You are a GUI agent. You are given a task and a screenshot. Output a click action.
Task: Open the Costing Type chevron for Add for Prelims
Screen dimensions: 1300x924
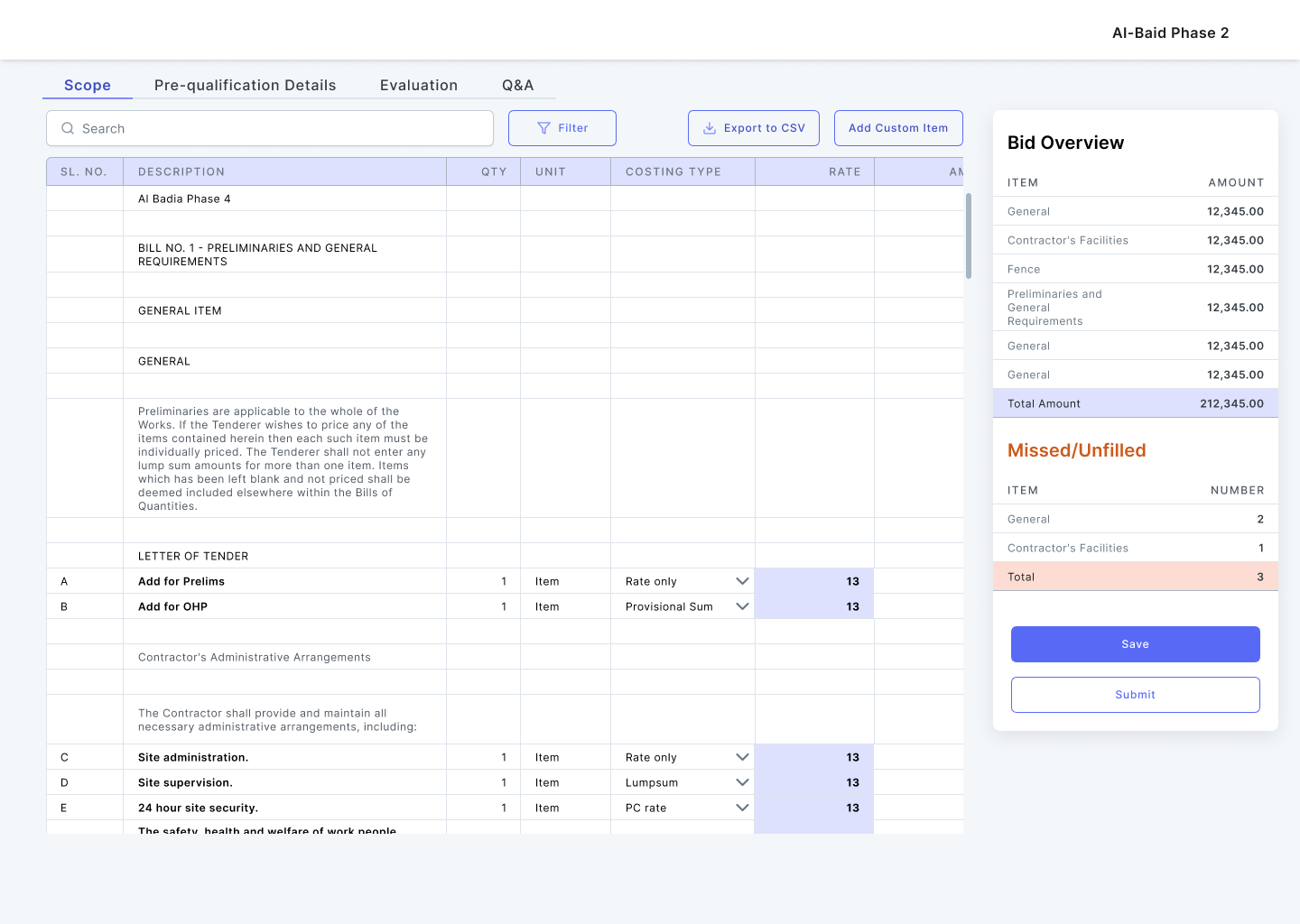click(x=742, y=581)
